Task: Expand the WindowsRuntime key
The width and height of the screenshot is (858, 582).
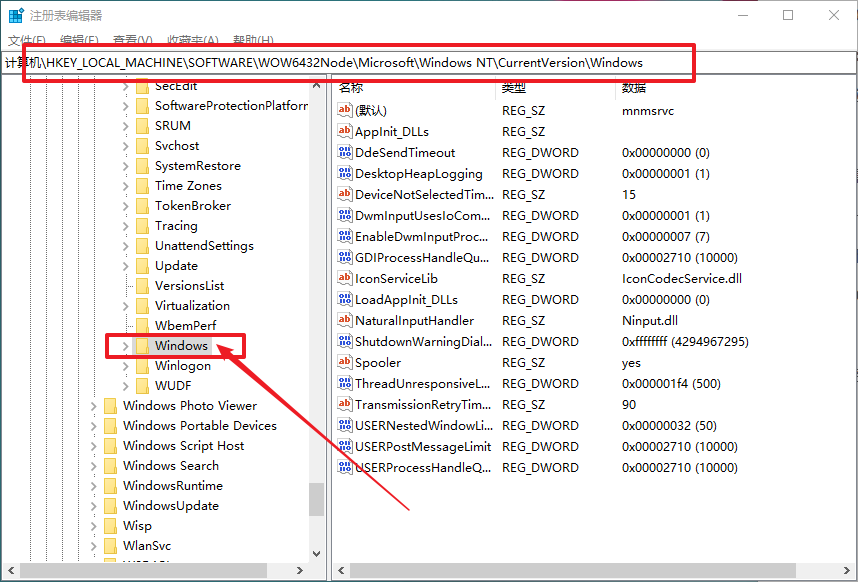Action: (94, 486)
